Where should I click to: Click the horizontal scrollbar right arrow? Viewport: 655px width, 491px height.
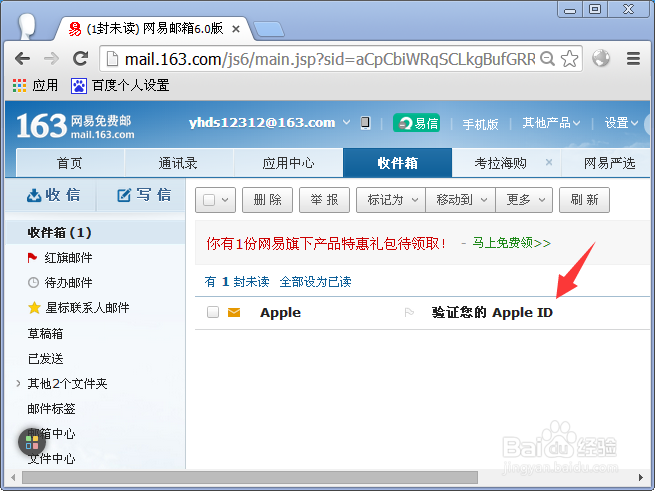641,477
